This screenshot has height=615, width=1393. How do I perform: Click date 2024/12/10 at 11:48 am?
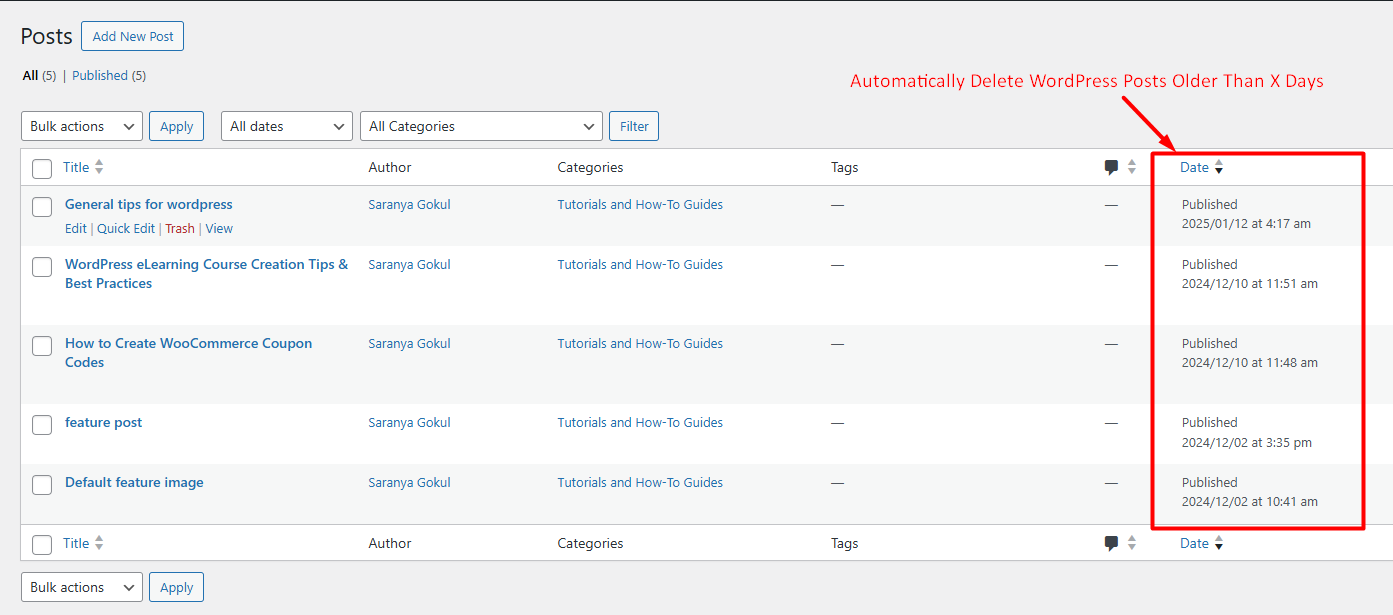coord(1250,362)
